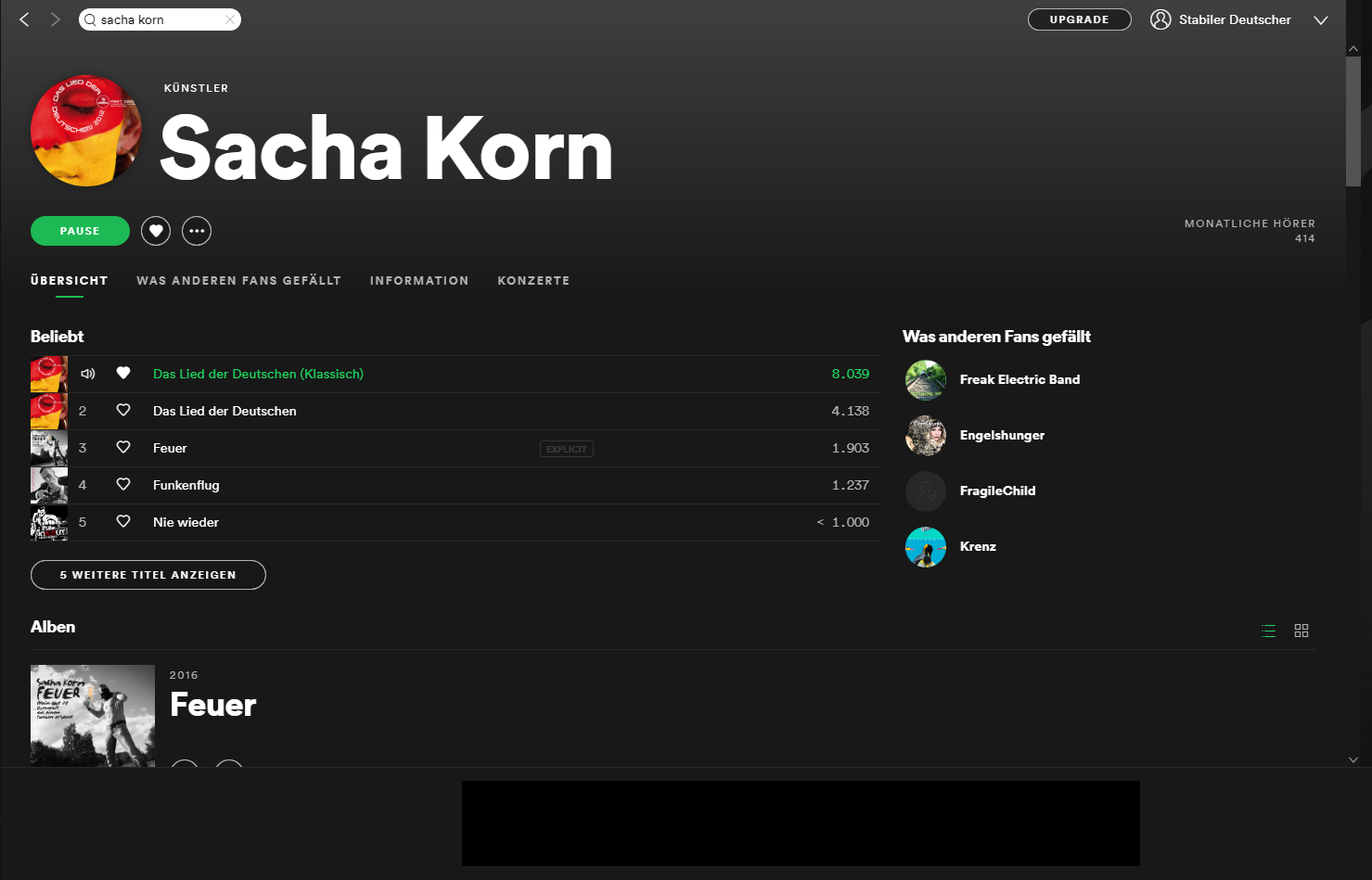Select Das Lied der Deutschen (Klassisch) title

coord(258,374)
